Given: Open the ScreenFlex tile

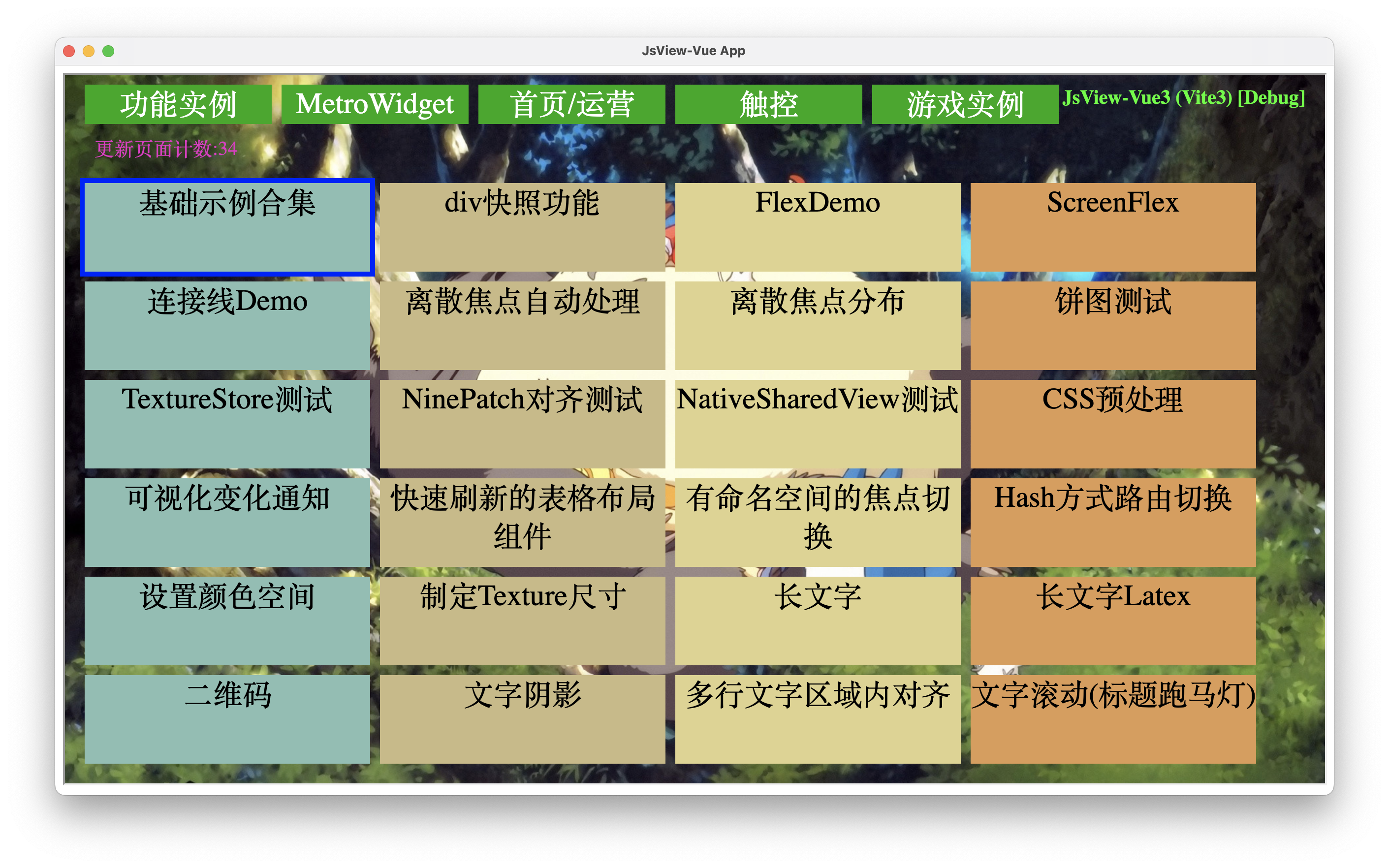Looking at the screenshot, I should (x=1112, y=227).
